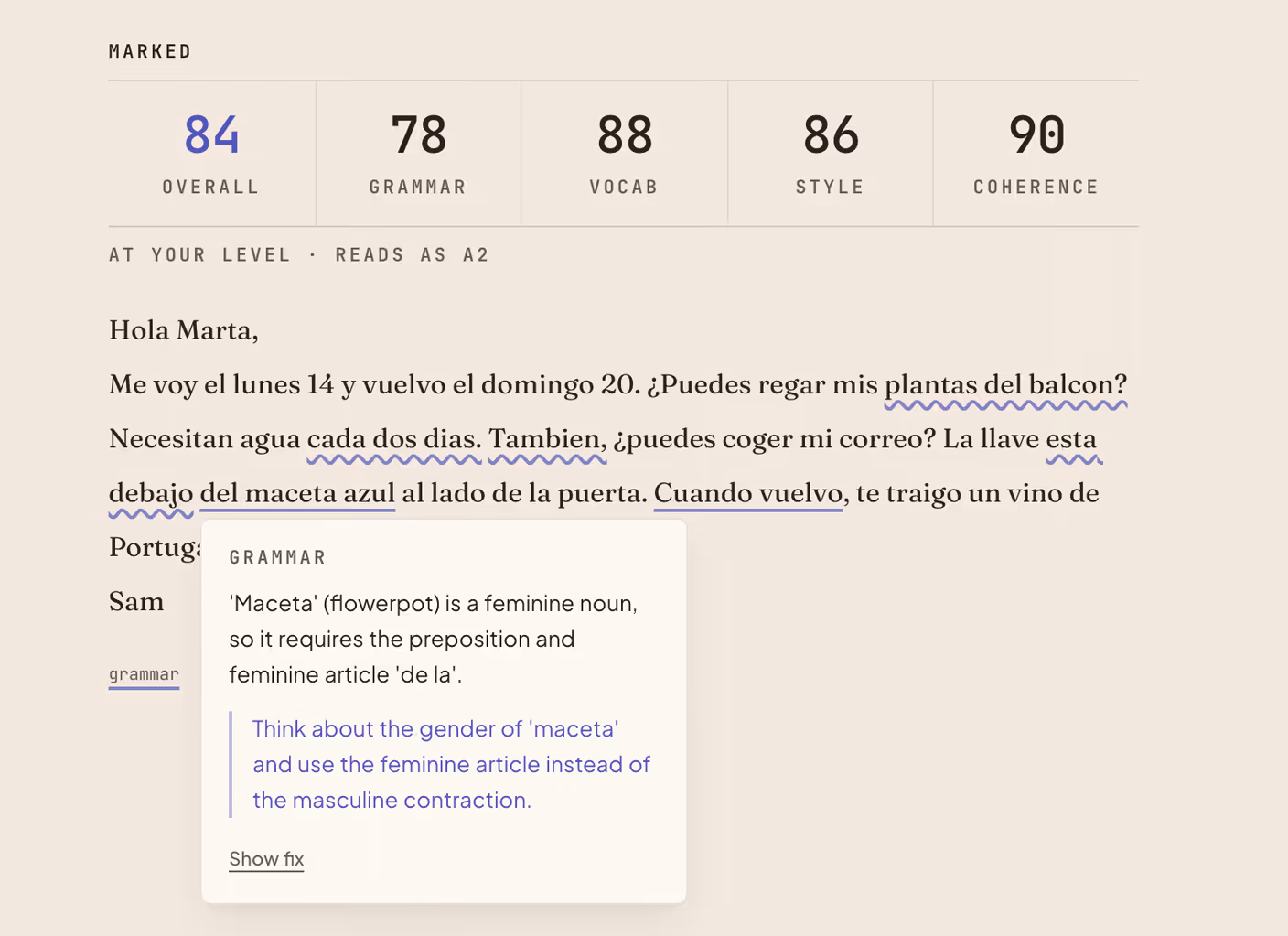This screenshot has width=1288, height=936.
Task: Click the "GRAMMAR" heading in the popup
Action: pyautogui.click(x=277, y=557)
